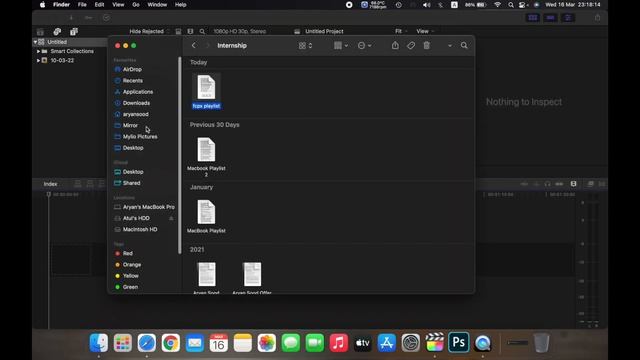Select the fcpx playlist file in Finder
The width and height of the screenshot is (640, 360).
206,91
